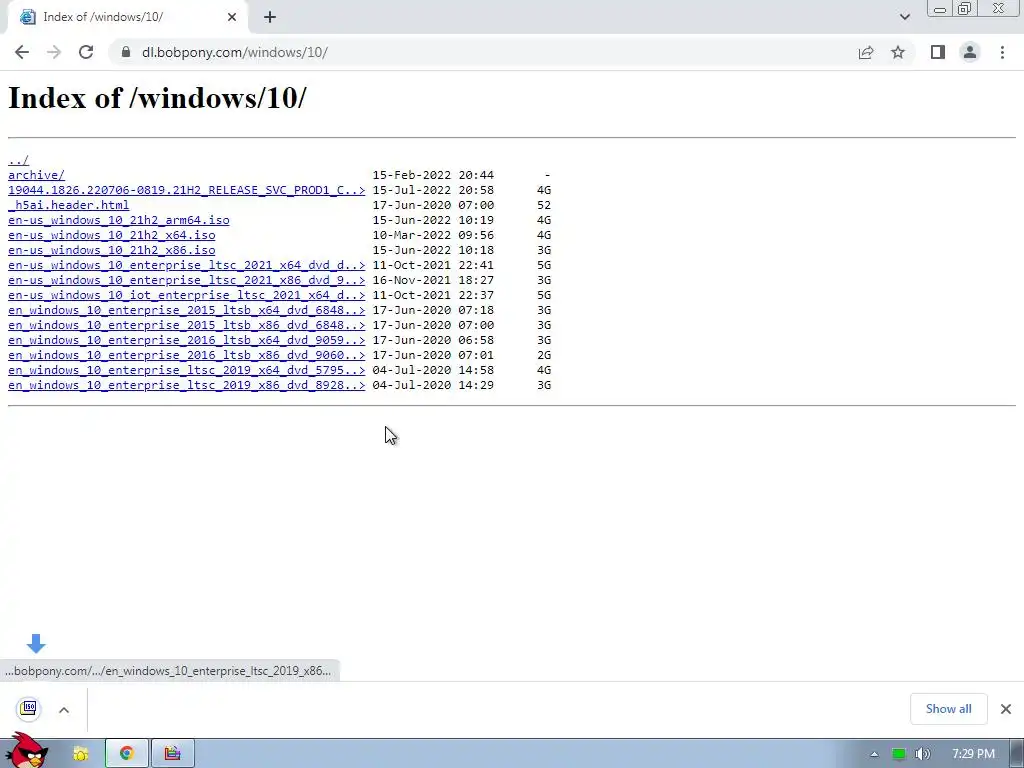Download enterprise 2015 ltsb x64 dvd ISO
This screenshot has height=768, width=1024.
(187, 310)
